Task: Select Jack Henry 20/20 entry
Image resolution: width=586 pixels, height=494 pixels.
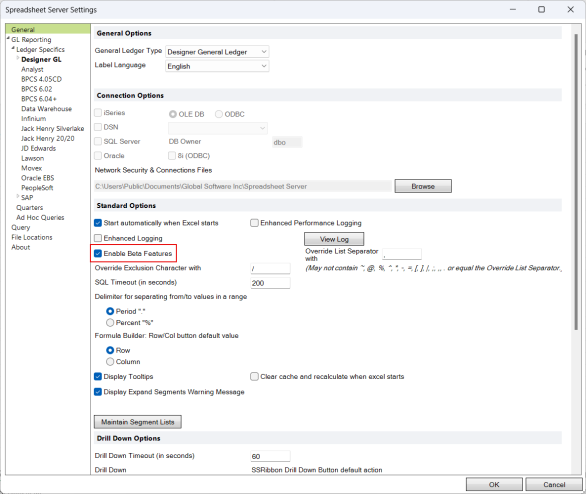Action: coord(48,138)
